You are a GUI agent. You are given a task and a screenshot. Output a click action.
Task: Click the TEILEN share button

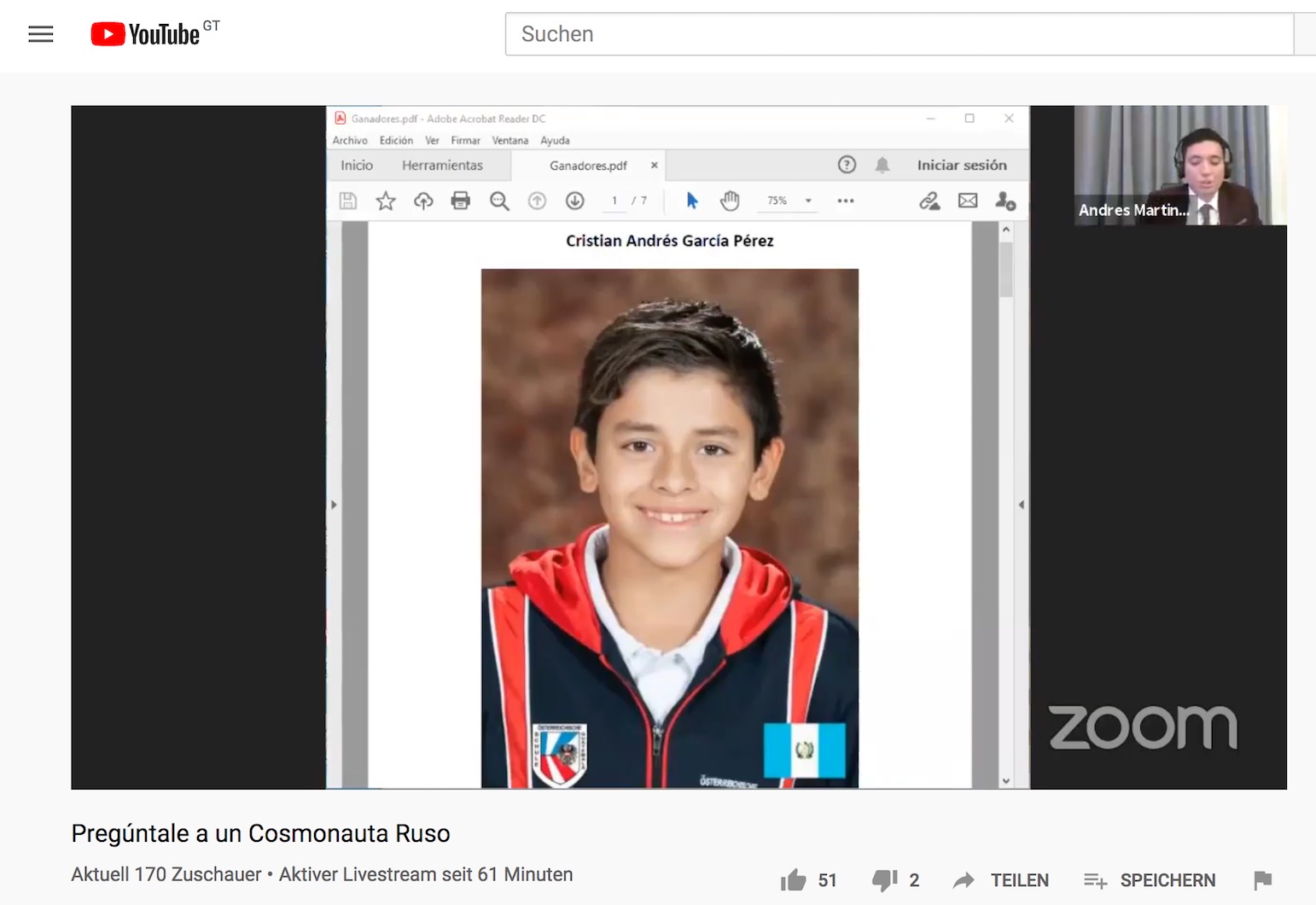click(1002, 880)
